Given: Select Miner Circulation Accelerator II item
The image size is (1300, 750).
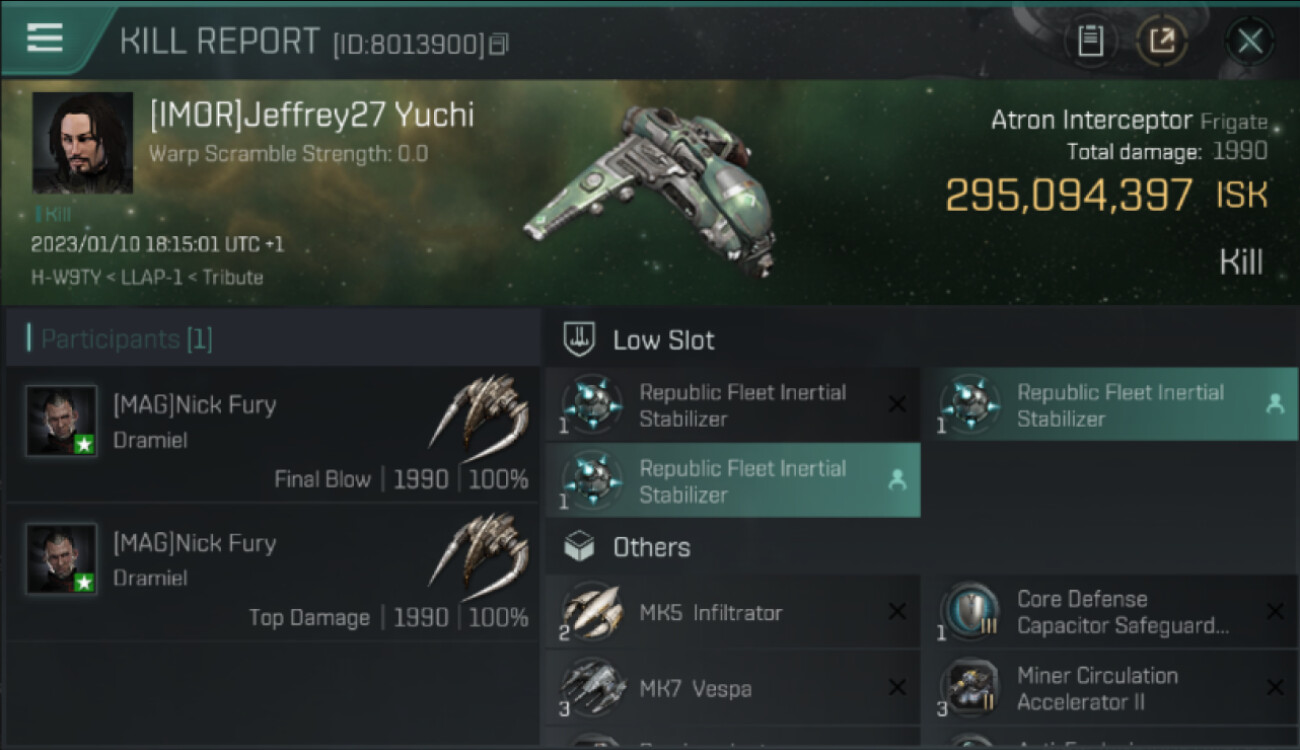Looking at the screenshot, I should [1109, 689].
